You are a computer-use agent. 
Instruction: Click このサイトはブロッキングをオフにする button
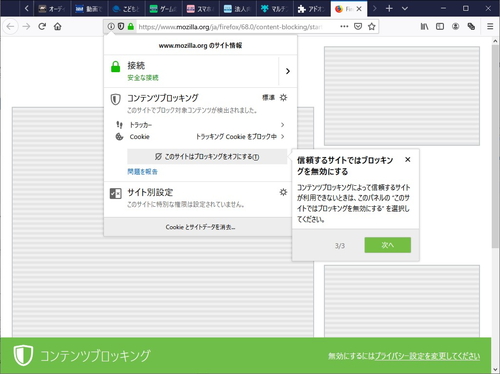point(207,157)
